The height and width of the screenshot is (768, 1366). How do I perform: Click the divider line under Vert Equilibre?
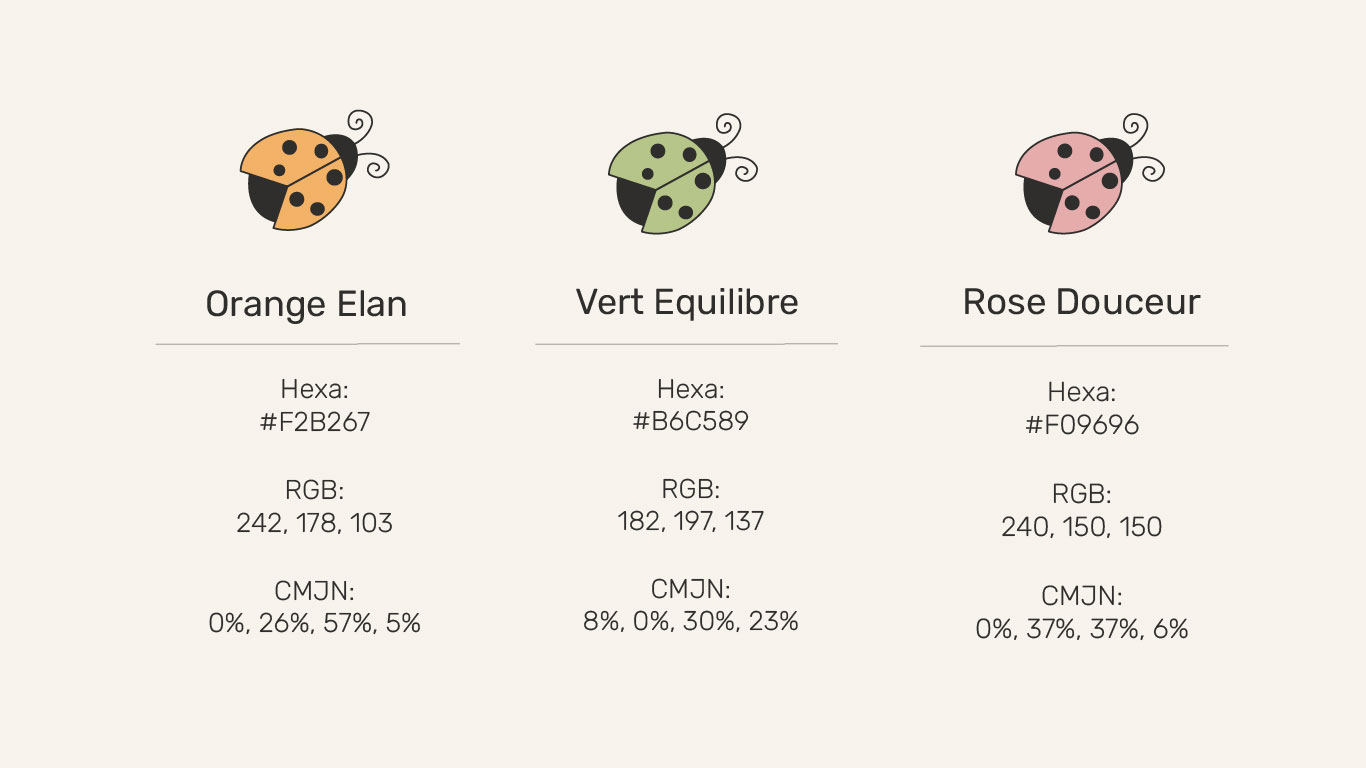coord(686,344)
